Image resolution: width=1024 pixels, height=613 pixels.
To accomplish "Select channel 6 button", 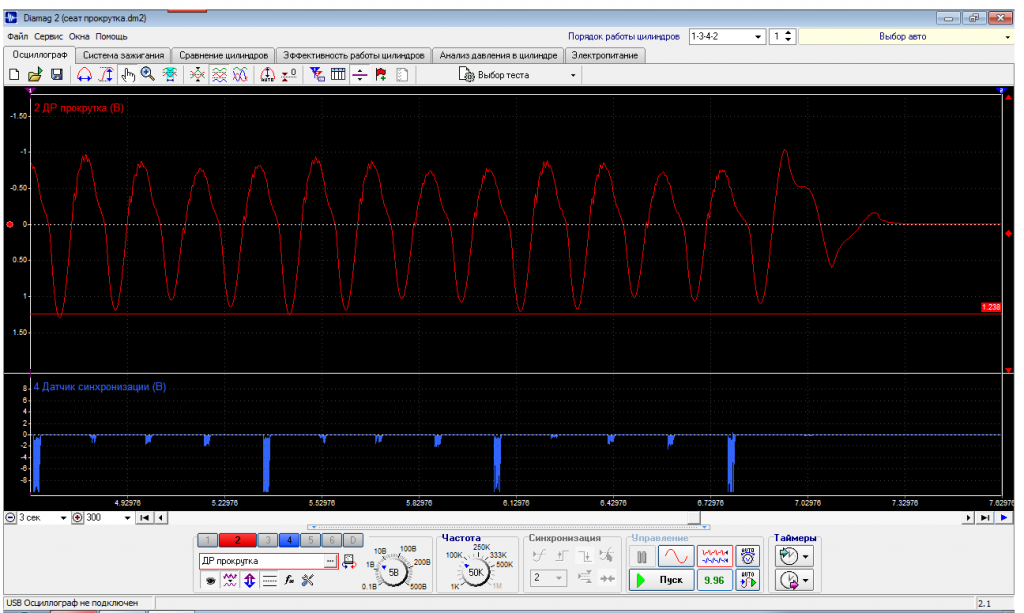I will tap(332, 541).
